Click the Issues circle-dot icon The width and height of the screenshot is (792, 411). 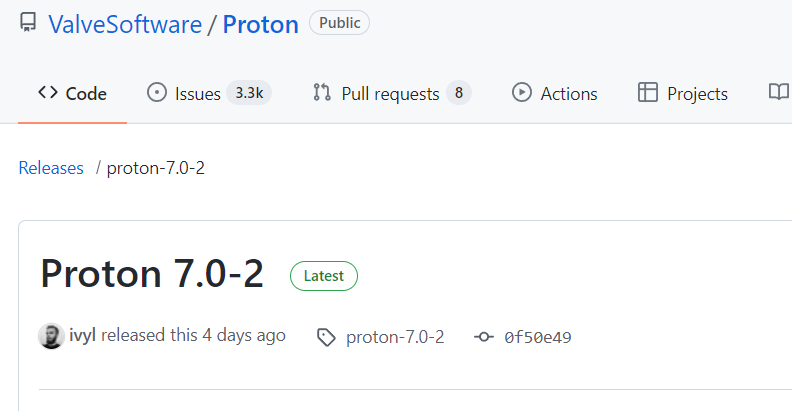coord(157,93)
